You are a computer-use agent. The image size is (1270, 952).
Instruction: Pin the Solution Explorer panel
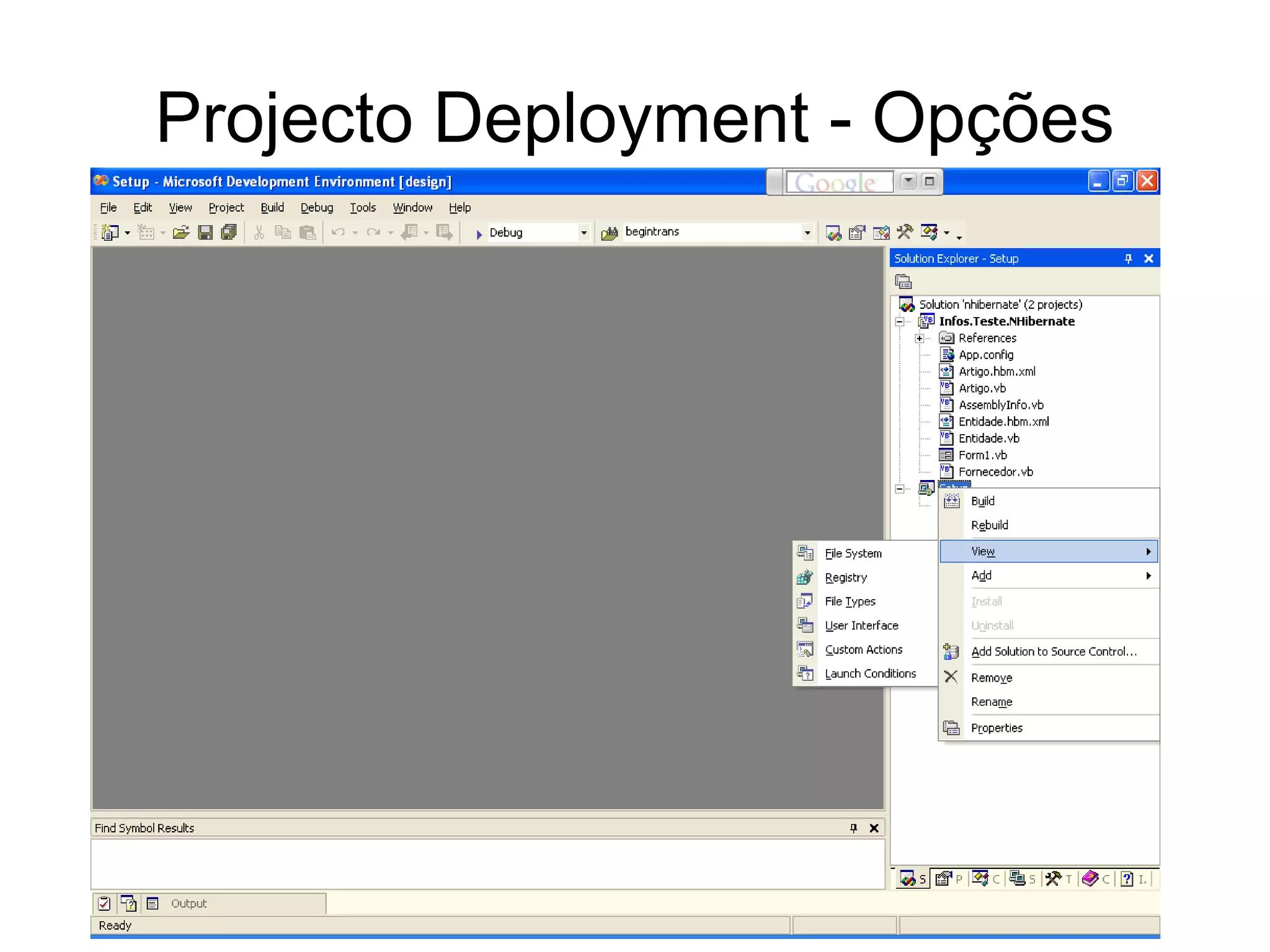(1128, 259)
